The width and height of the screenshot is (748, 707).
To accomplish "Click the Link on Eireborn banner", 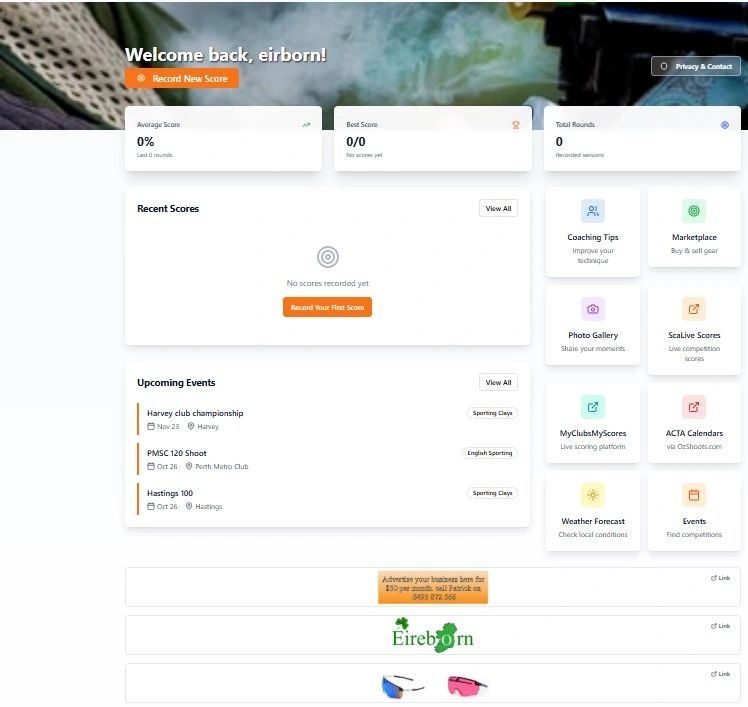I will click(x=720, y=626).
